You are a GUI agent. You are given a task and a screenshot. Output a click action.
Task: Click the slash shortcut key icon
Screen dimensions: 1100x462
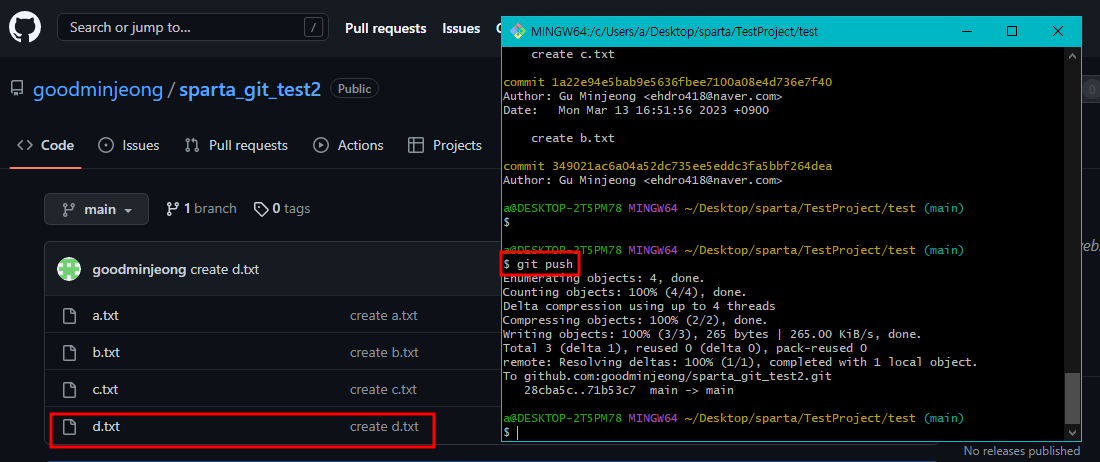coord(313,28)
